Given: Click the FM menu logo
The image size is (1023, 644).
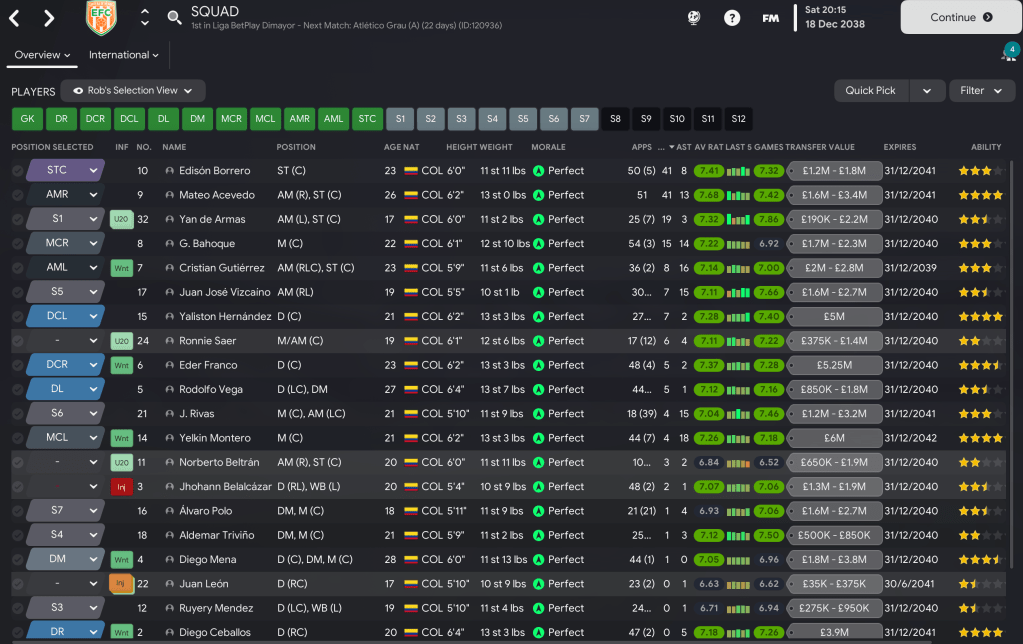Looking at the screenshot, I should (x=770, y=17).
